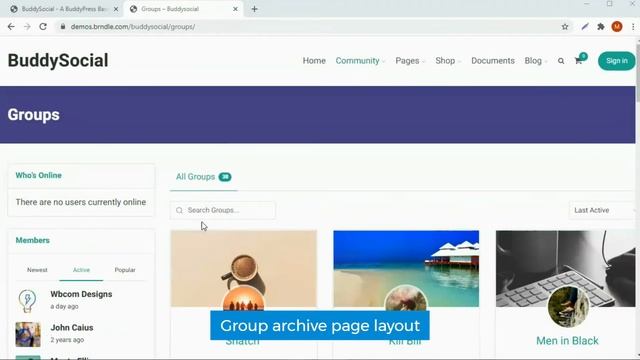The width and height of the screenshot is (640, 360).
Task: Open Wbcom Designs member profile
Action: click(81, 294)
